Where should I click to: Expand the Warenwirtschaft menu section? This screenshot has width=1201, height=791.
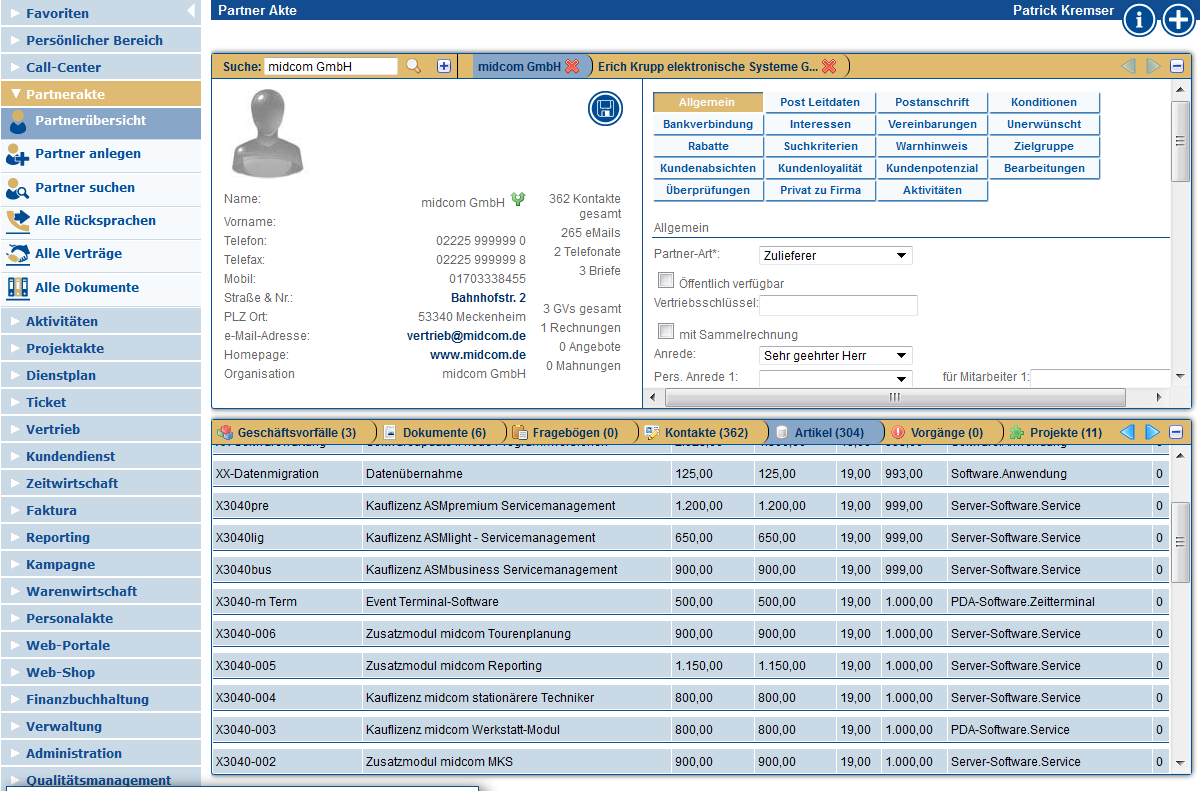81,591
